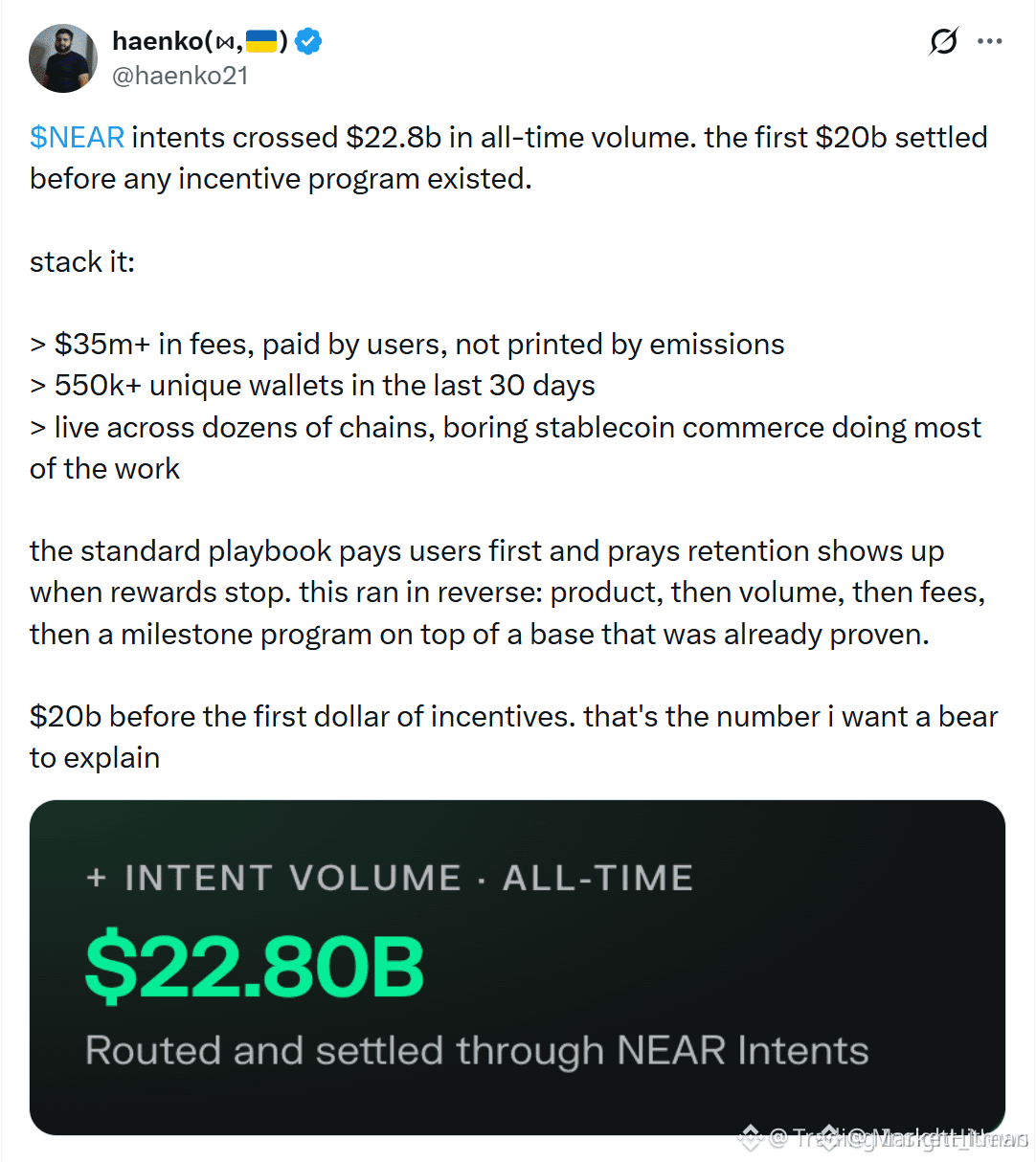Click the green $22.80B figure

pos(255,965)
